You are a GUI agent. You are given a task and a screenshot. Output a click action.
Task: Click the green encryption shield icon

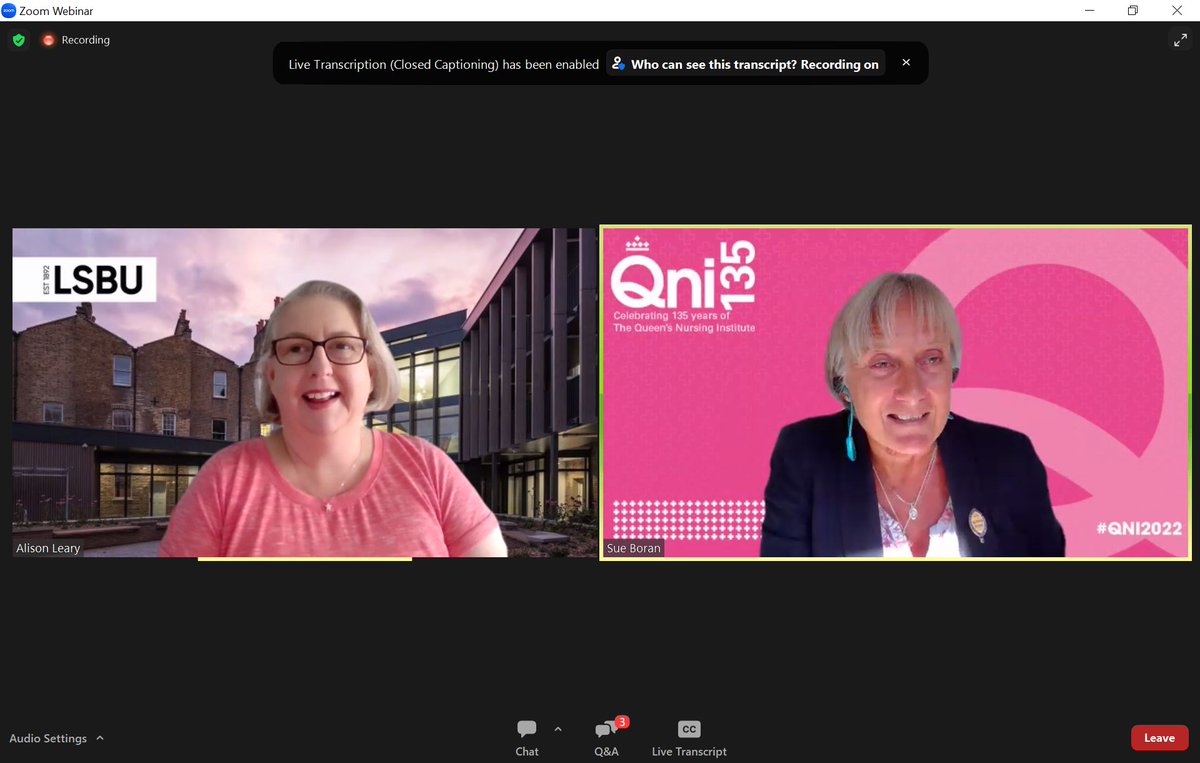(x=19, y=40)
